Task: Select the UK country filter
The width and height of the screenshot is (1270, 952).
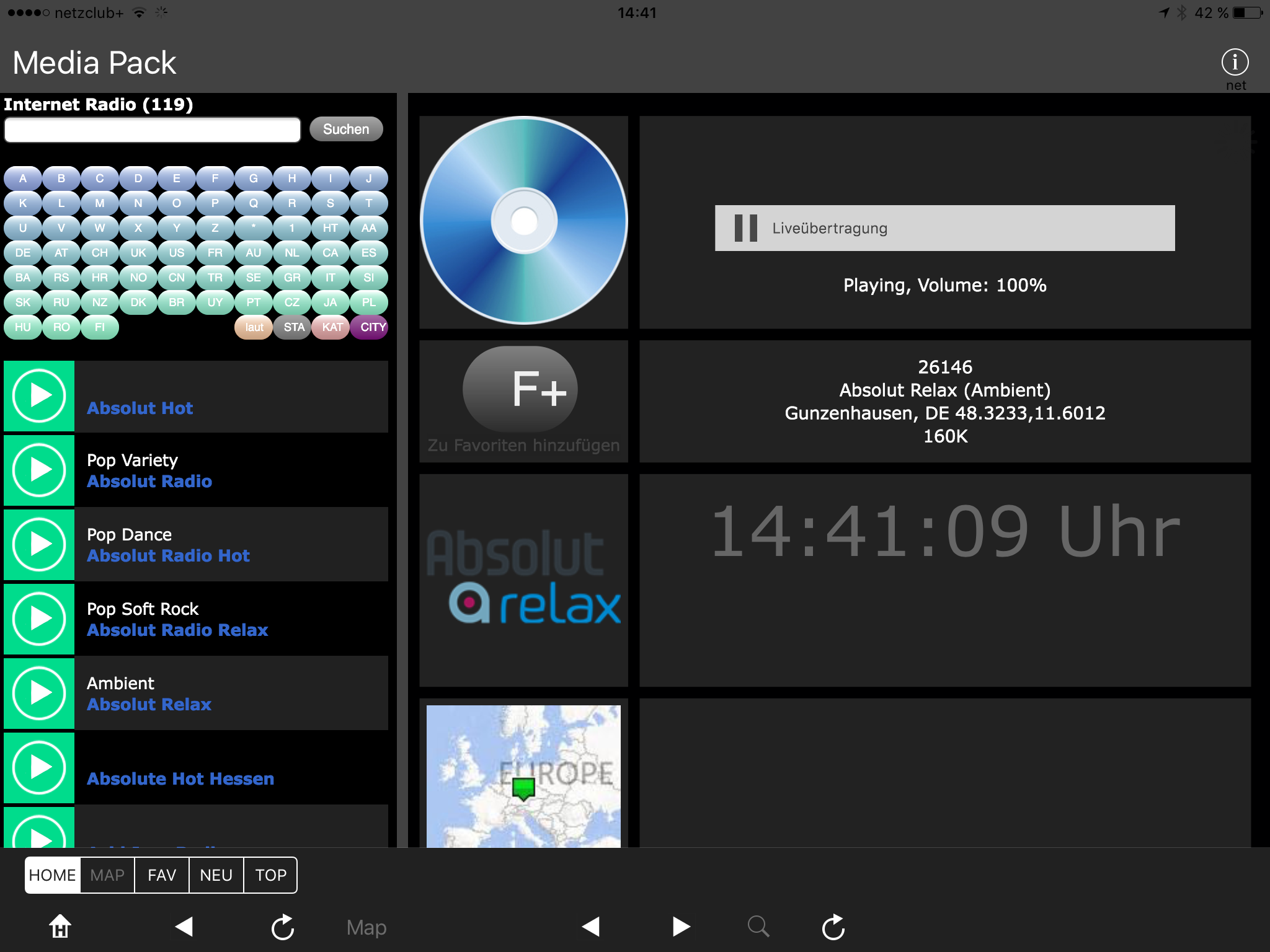Action: point(138,253)
